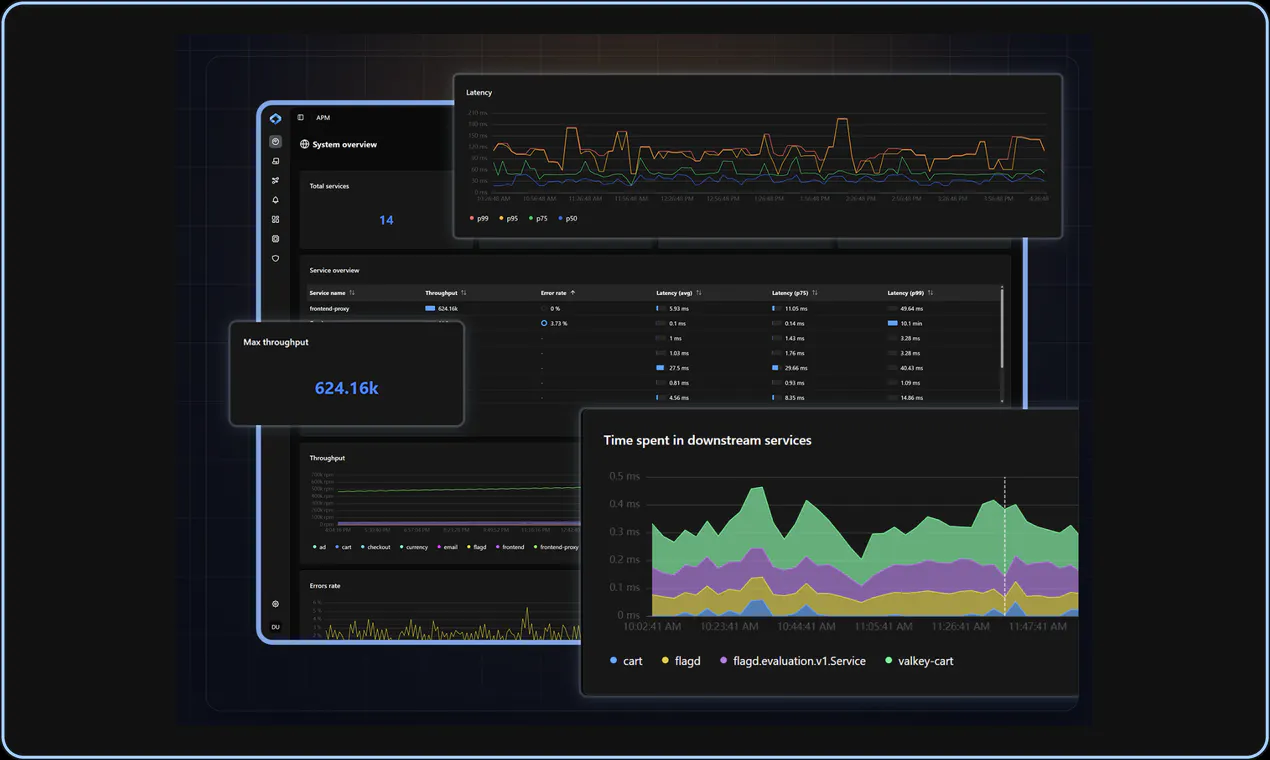1270x760 pixels.
Task: Open the shield icon in the sidebar
Action: 276,258
